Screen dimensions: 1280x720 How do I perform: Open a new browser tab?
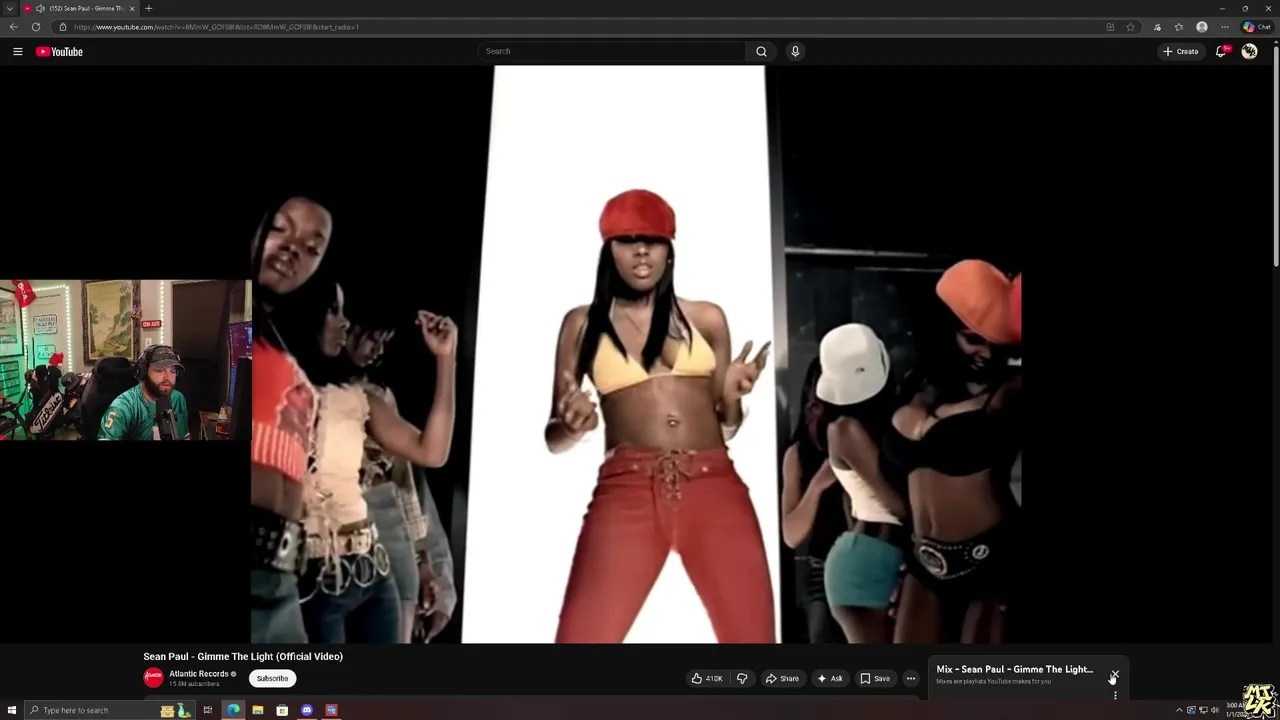click(x=148, y=8)
